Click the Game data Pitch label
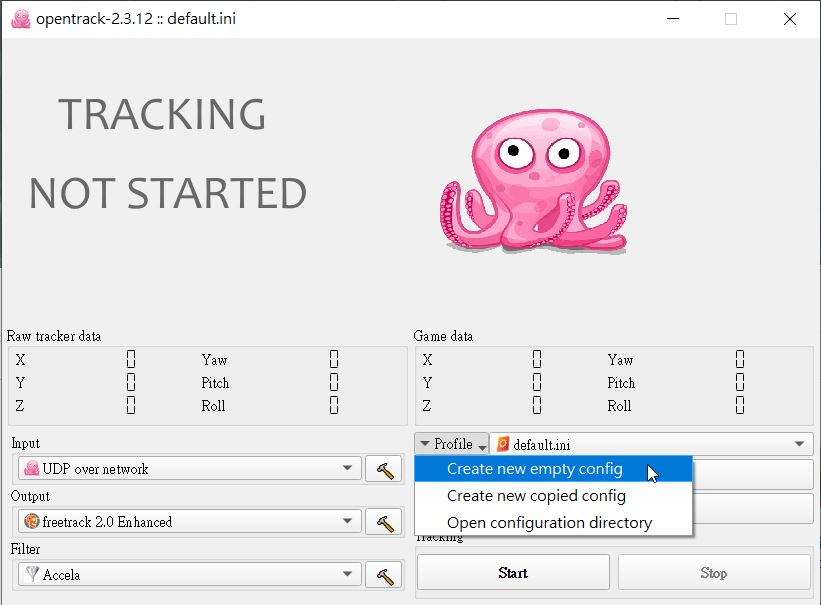821x605 pixels. pyautogui.click(x=621, y=383)
